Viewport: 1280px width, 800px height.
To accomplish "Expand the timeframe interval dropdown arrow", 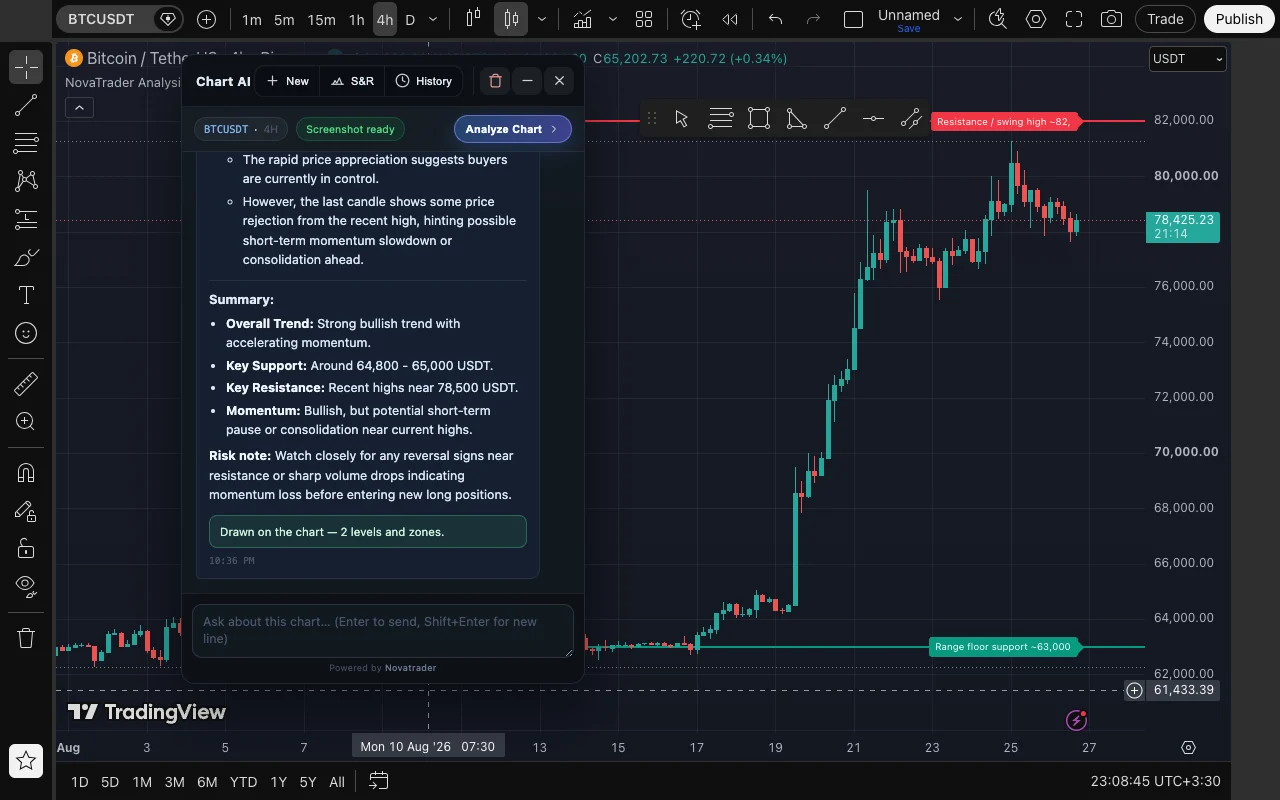I will 433,19.
